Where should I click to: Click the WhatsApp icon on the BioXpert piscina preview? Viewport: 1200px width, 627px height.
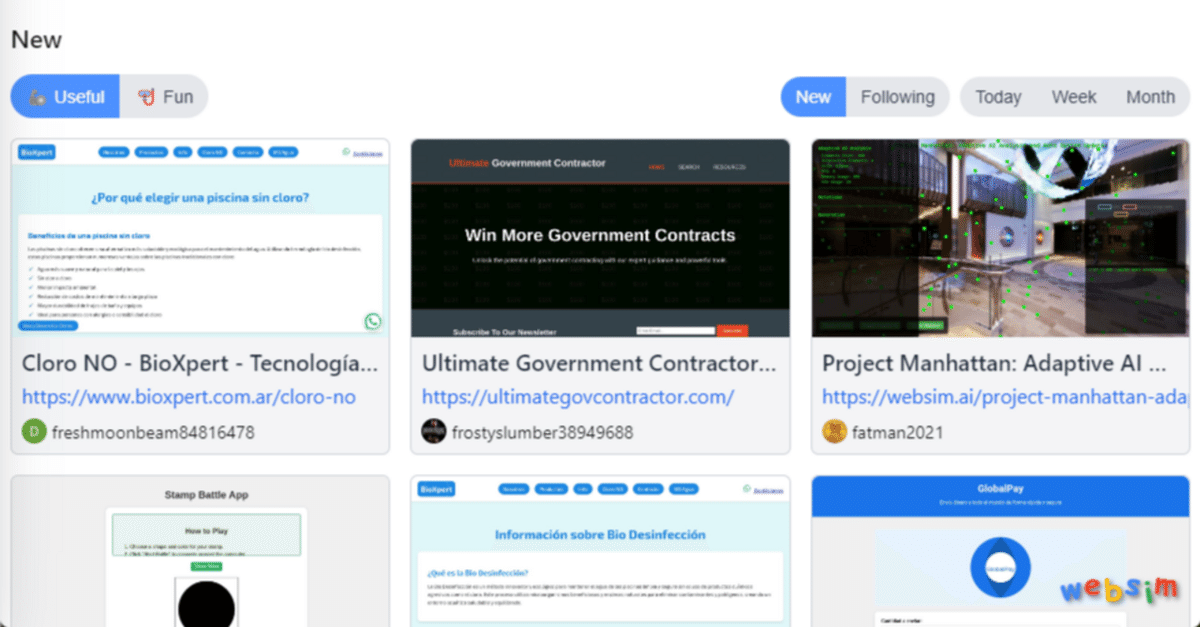point(372,321)
